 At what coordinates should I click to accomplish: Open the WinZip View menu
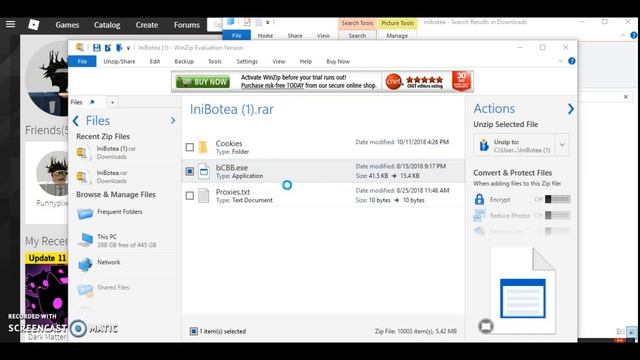point(279,61)
